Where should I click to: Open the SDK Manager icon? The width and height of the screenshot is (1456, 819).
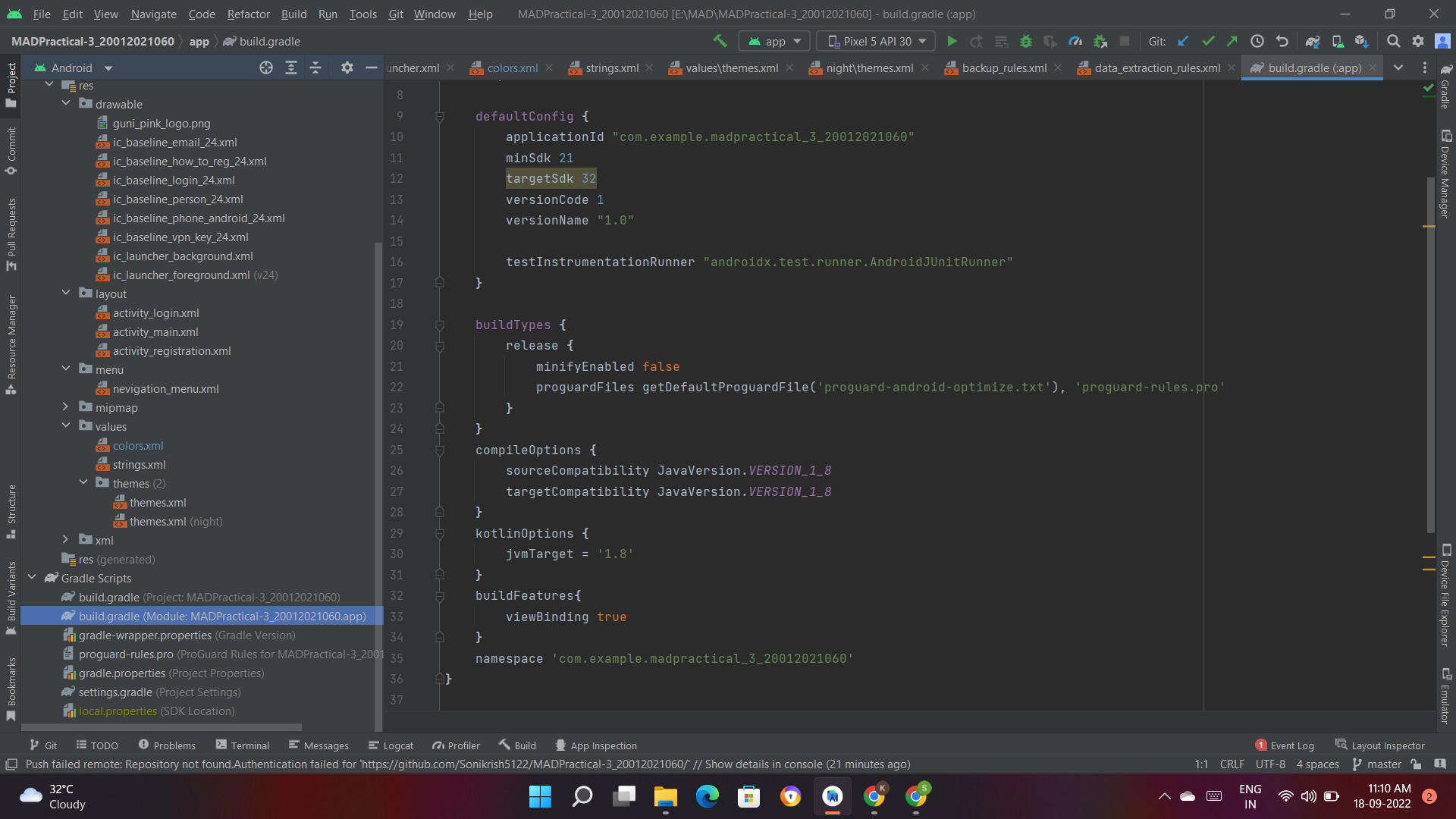1362,41
